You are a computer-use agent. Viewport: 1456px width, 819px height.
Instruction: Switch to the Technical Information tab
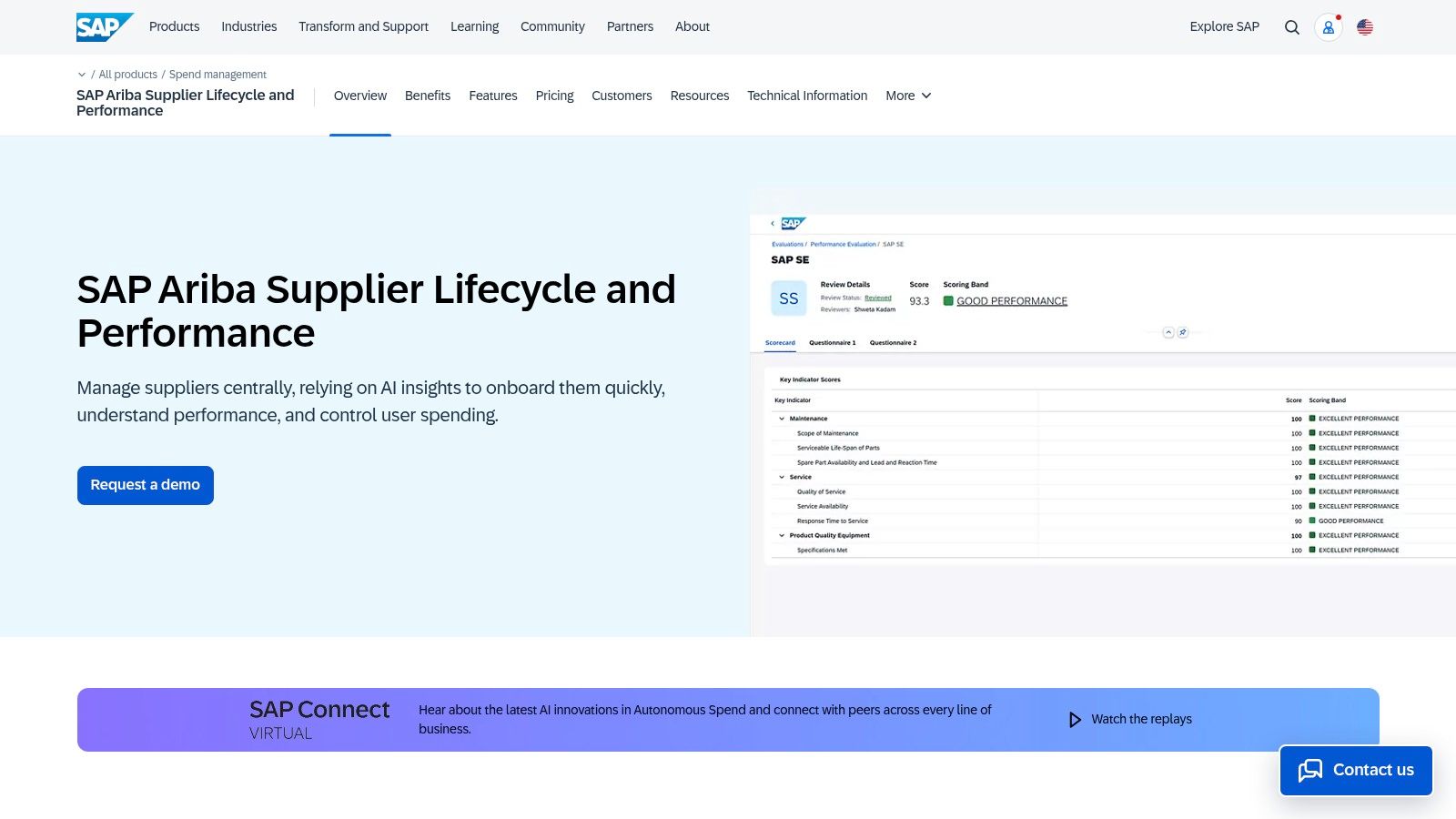807,96
